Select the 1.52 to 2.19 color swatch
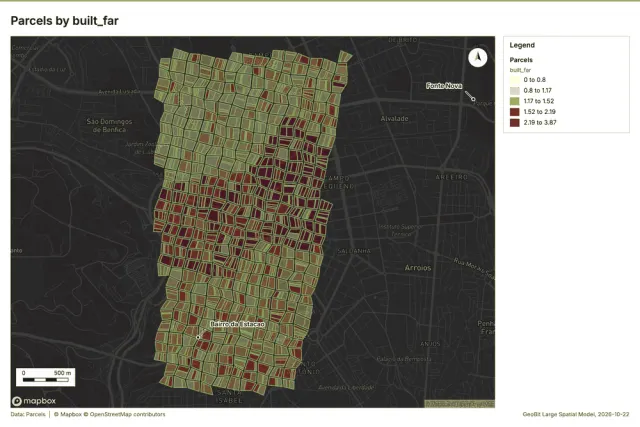 pyautogui.click(x=515, y=111)
